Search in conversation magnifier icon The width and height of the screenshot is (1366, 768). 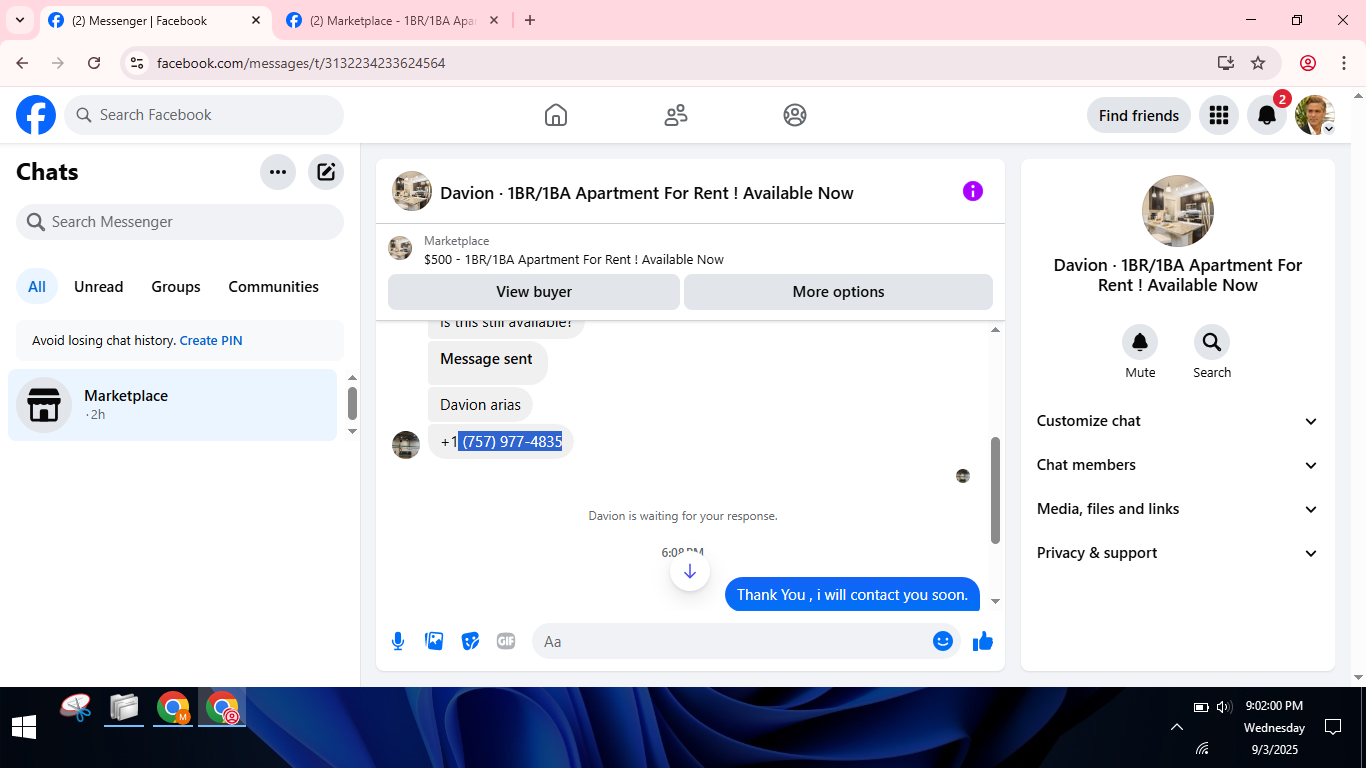[1212, 342]
